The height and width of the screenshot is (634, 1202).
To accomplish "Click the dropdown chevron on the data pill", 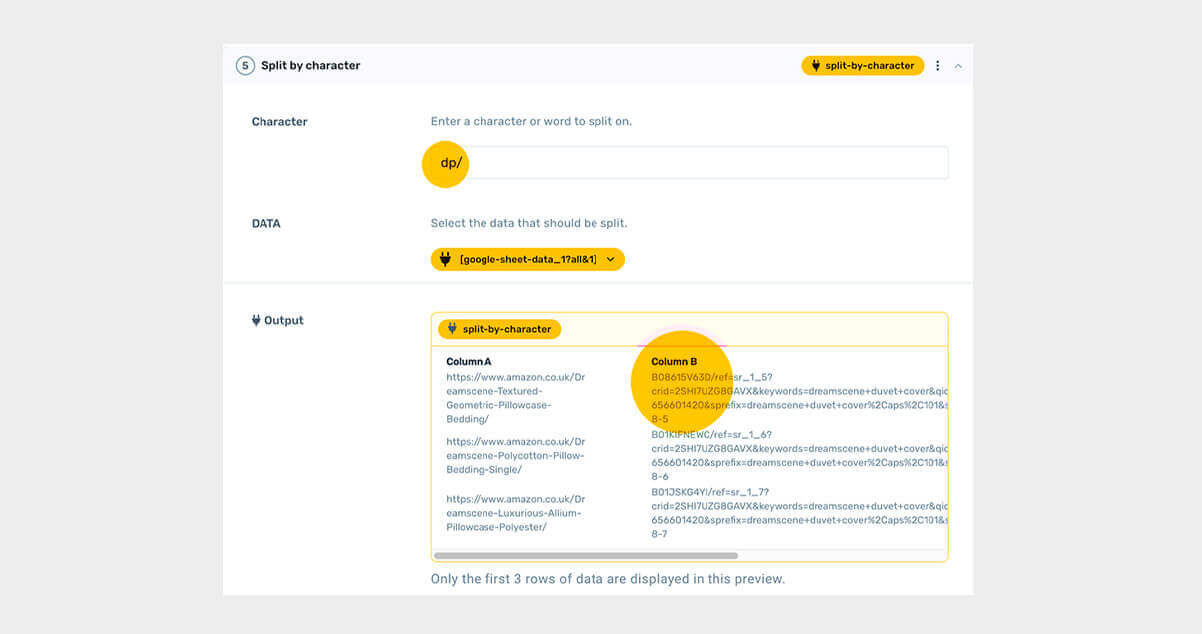I will point(610,258).
